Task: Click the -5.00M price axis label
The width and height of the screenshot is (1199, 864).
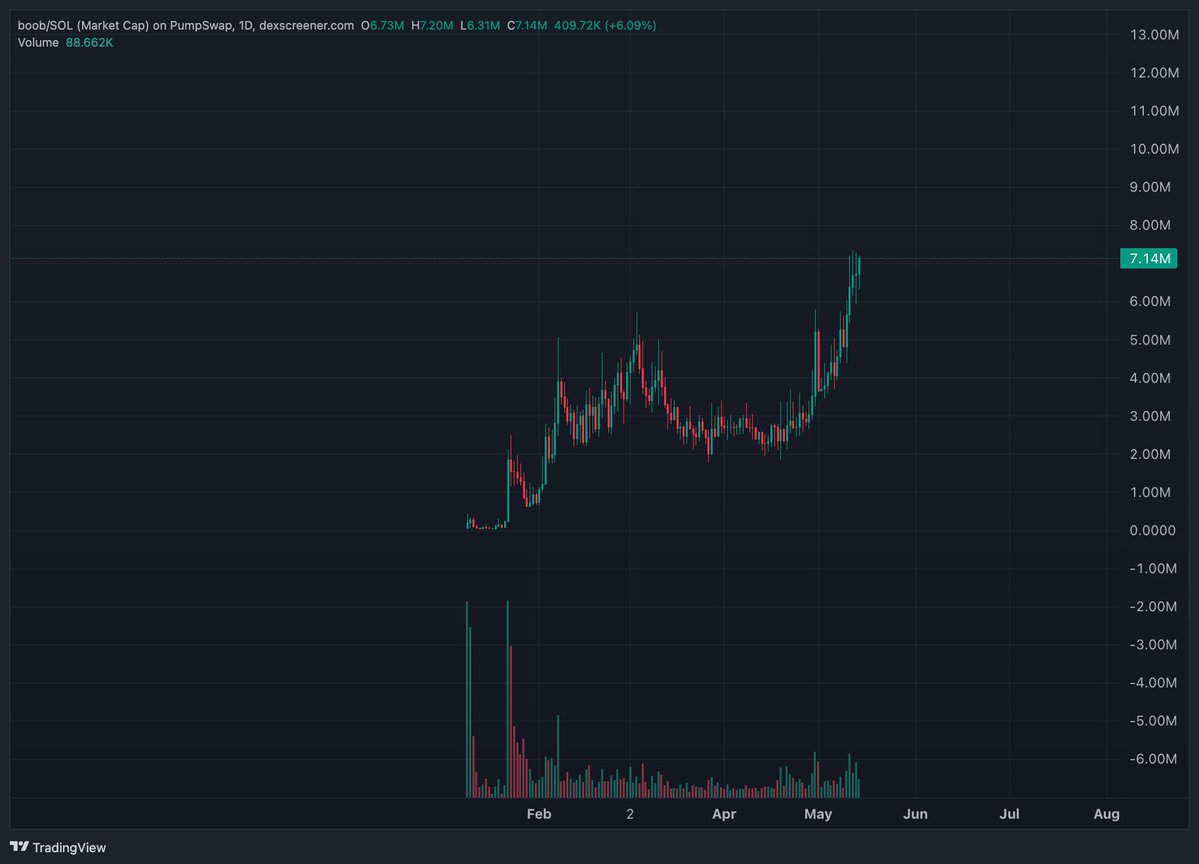Action: 1153,721
